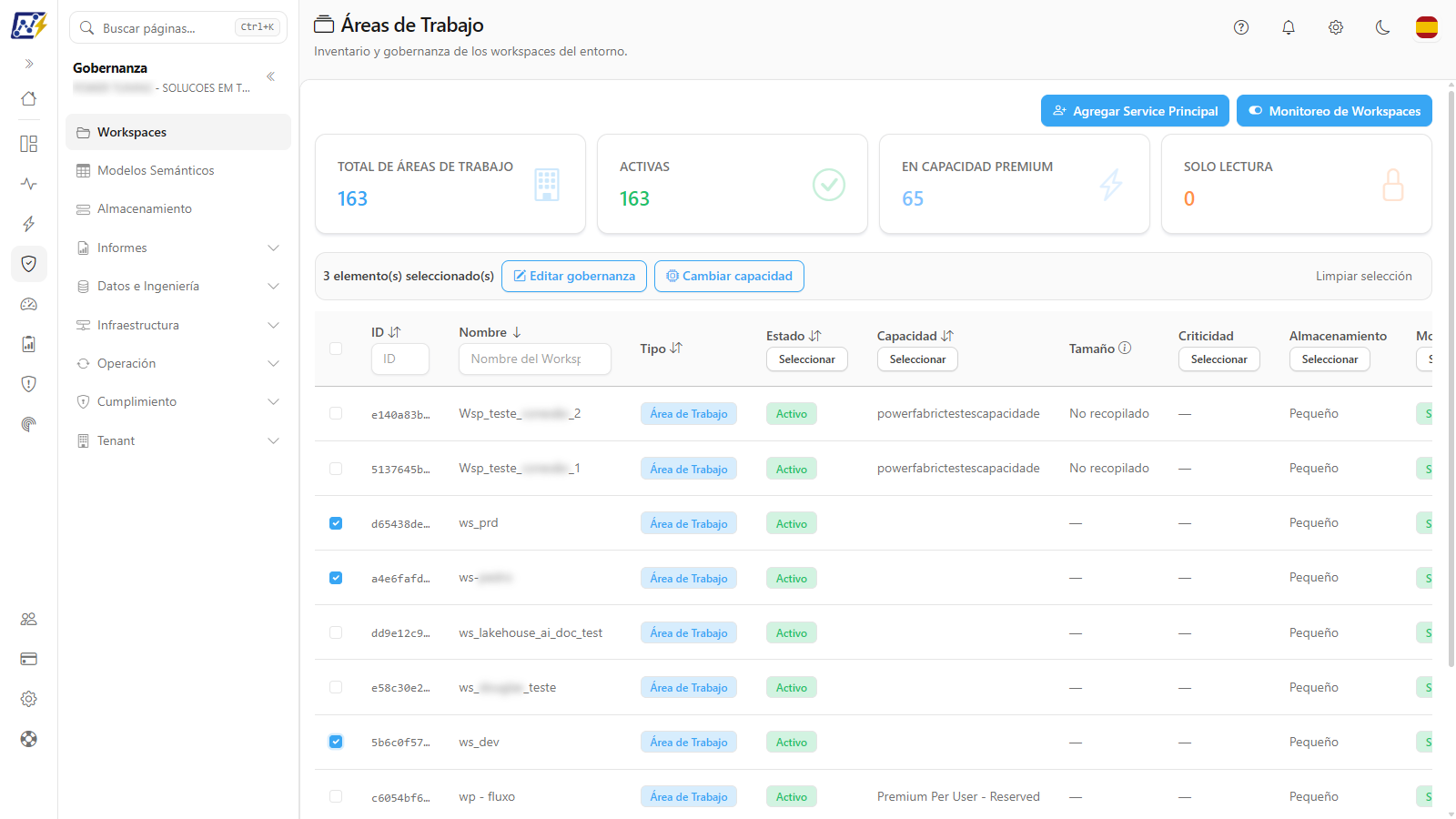
Task: Uncheck the ws_dev row checkbox
Action: tap(336, 742)
